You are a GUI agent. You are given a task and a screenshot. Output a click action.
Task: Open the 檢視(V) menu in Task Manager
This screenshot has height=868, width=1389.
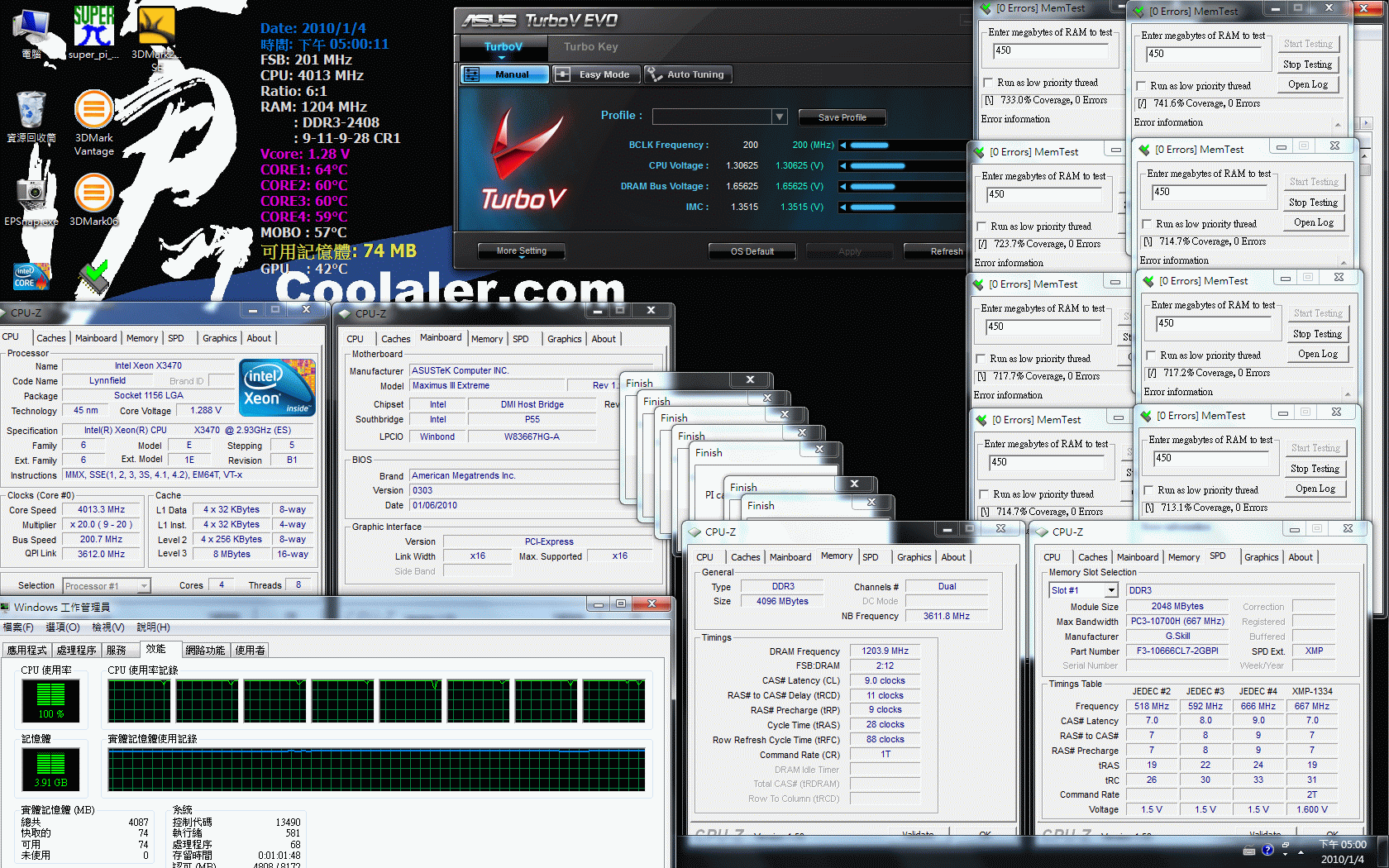pos(108,627)
